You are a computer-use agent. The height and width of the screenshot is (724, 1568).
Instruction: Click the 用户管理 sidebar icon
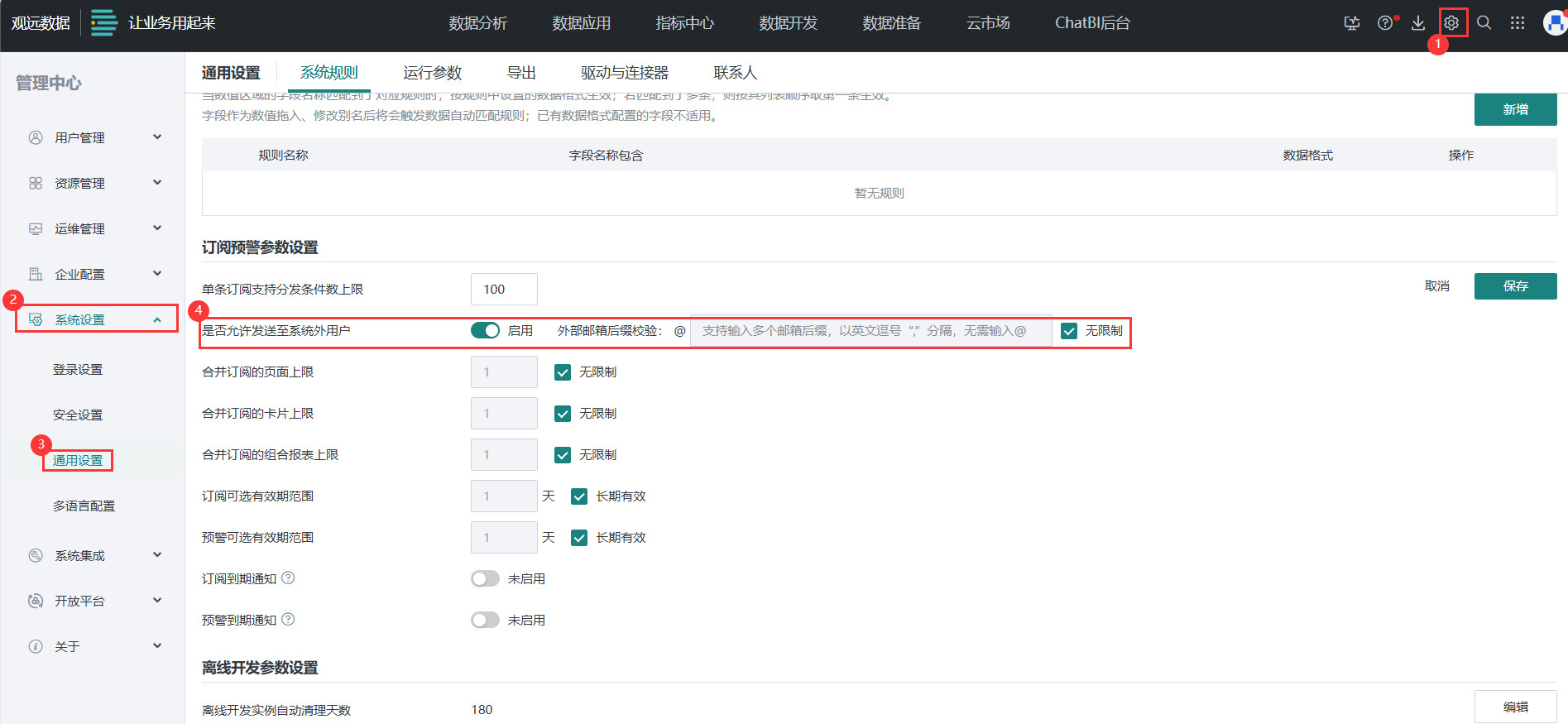point(36,137)
